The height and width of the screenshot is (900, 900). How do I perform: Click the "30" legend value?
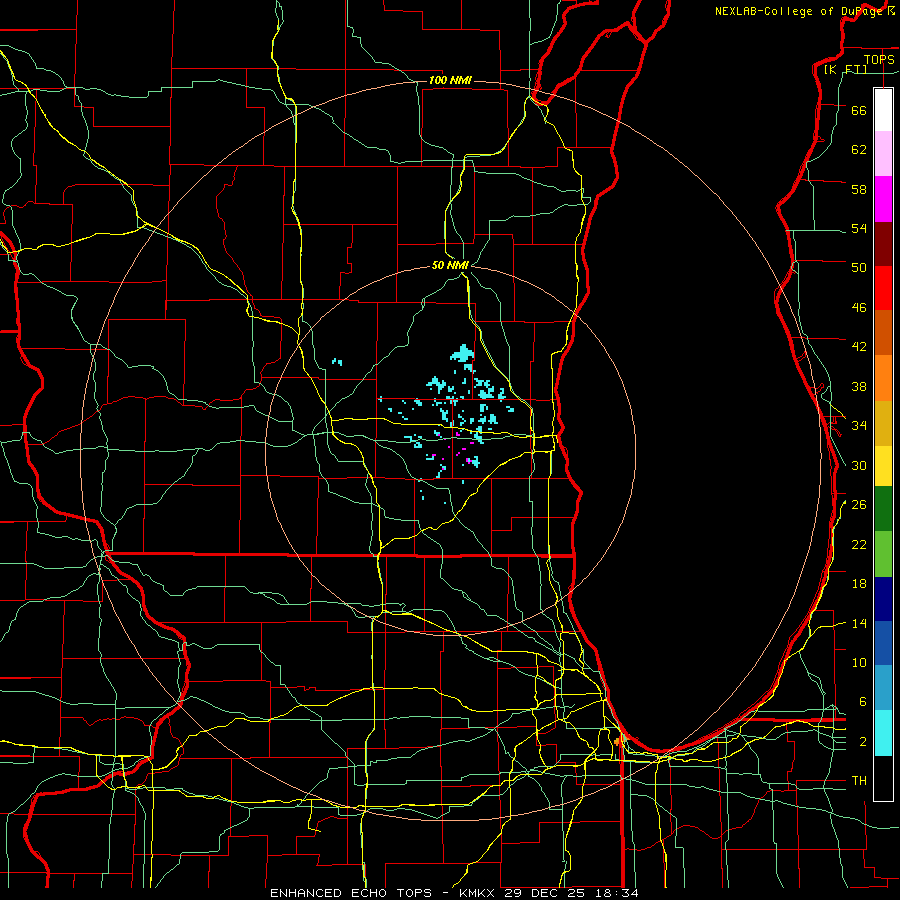859,465
